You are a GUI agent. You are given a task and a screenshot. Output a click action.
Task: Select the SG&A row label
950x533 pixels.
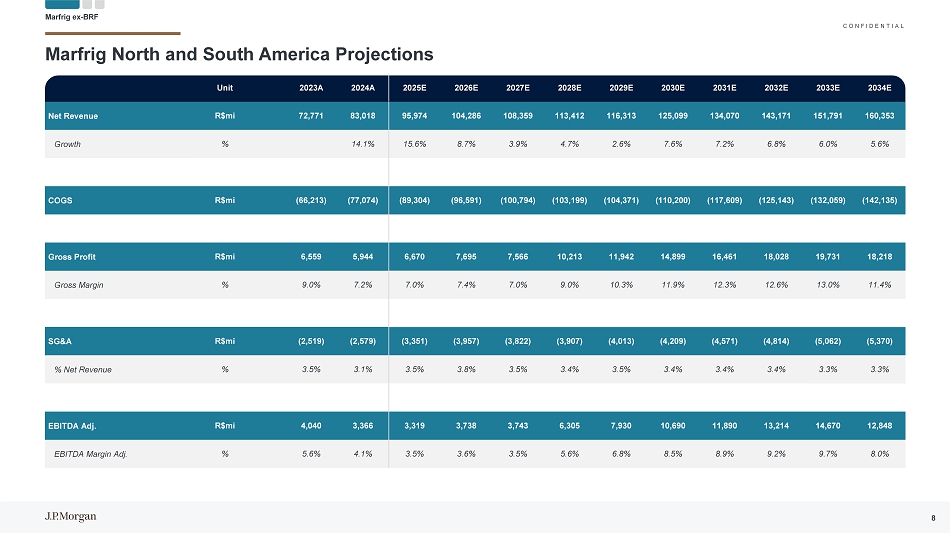coord(59,341)
